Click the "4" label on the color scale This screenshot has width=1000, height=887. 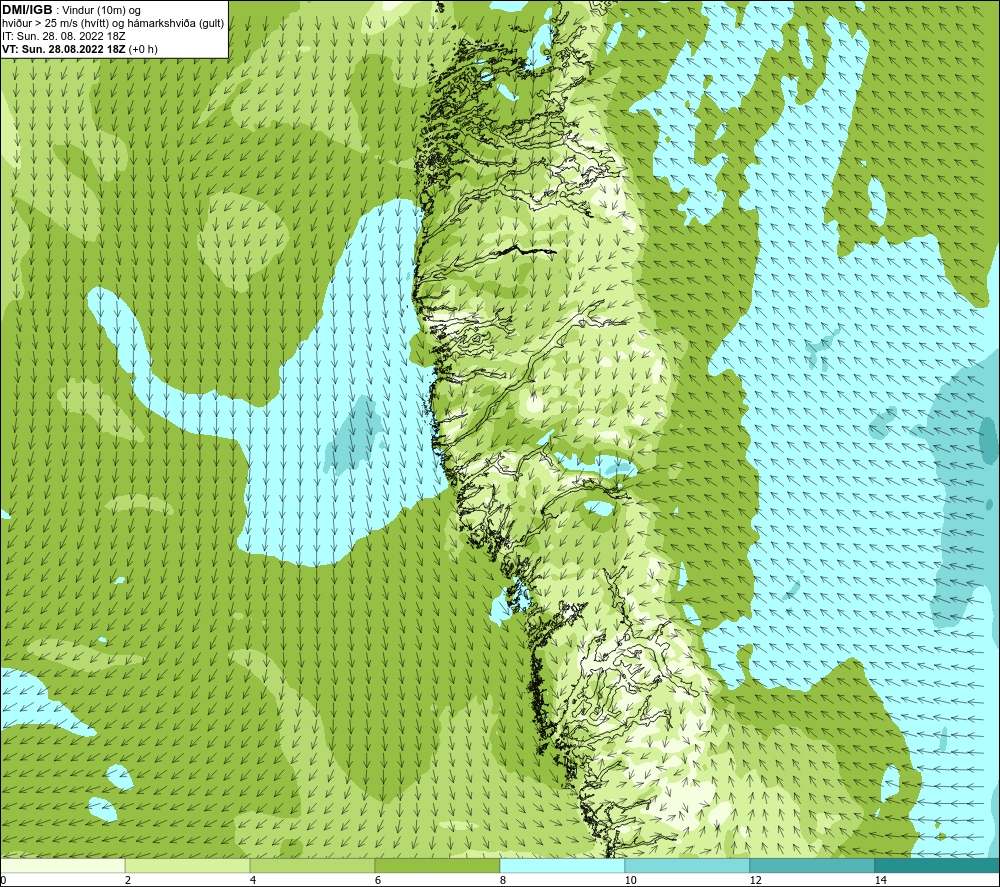pyautogui.click(x=253, y=880)
